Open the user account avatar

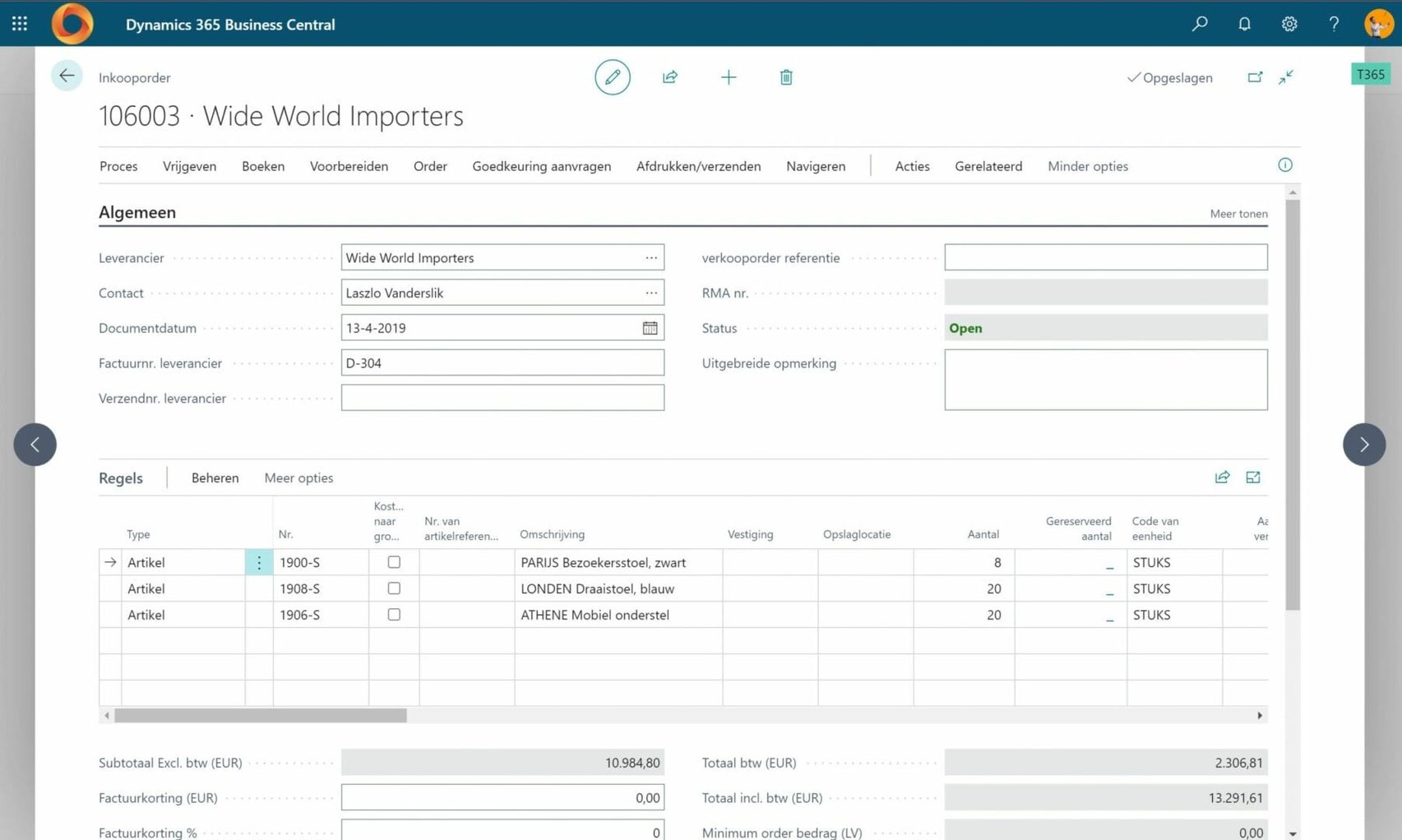coord(1379,24)
